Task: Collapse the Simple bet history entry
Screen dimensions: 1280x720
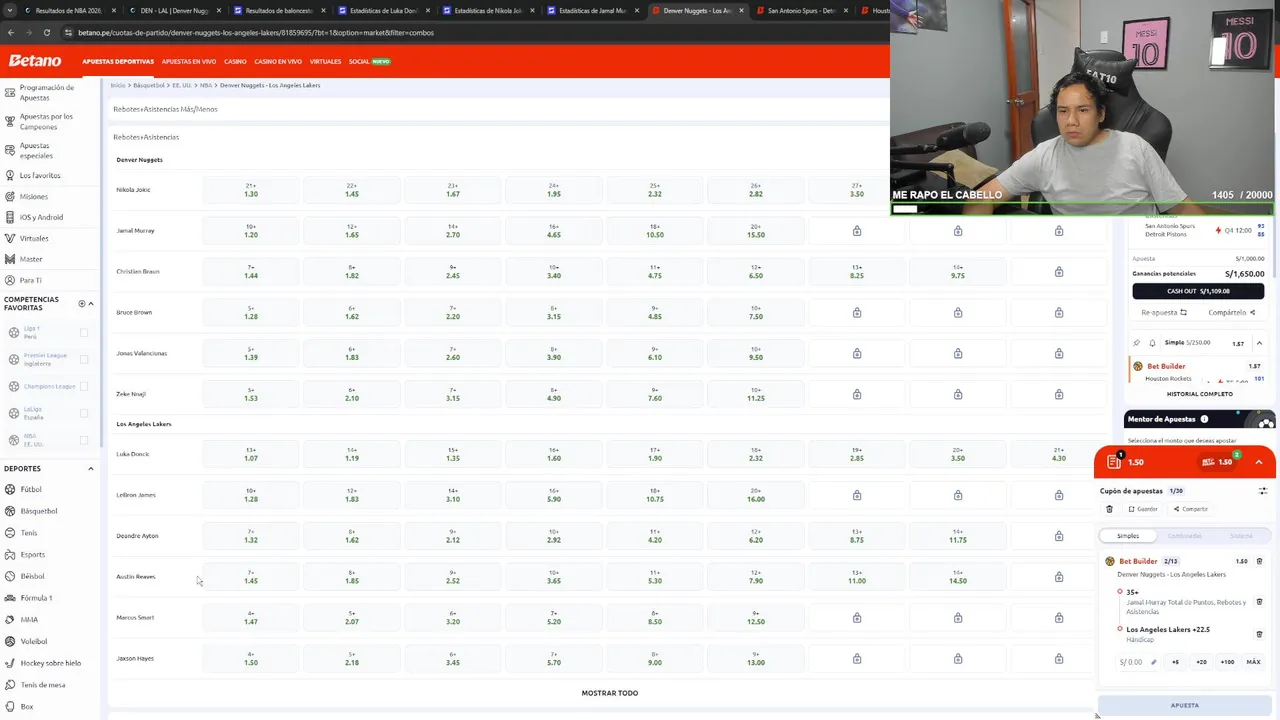Action: (x=1259, y=343)
